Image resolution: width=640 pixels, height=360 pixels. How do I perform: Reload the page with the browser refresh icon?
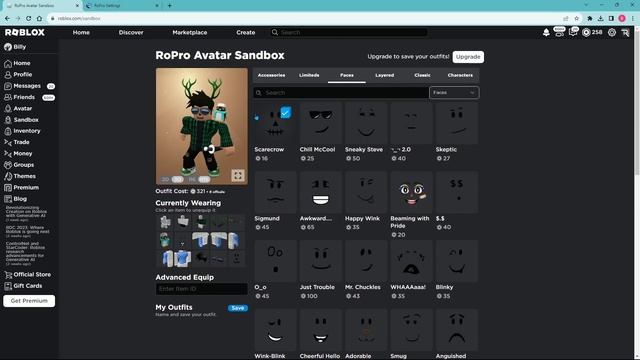(29, 18)
